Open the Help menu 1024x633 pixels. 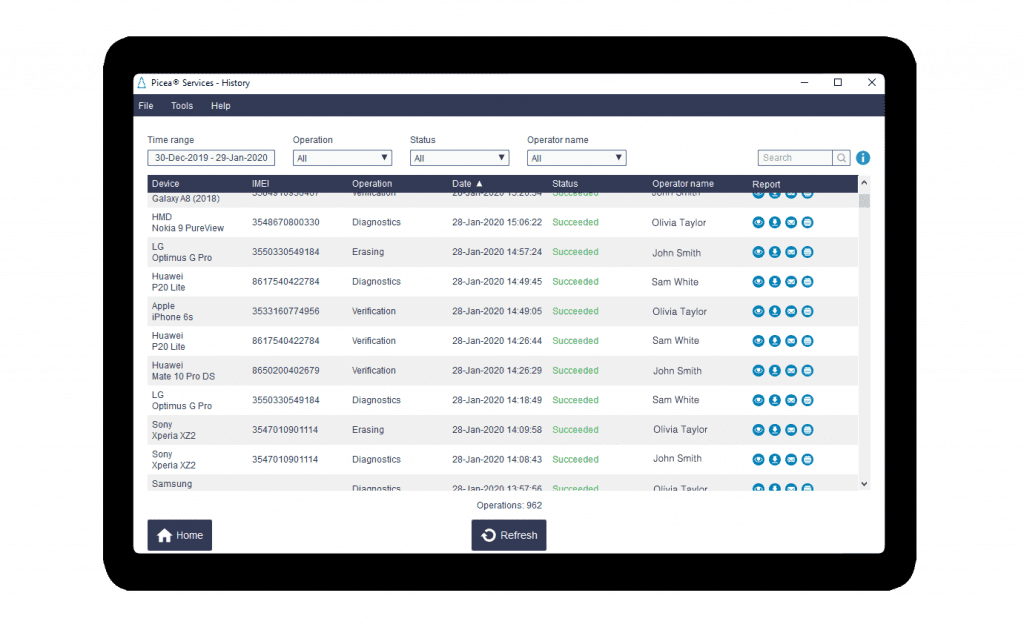click(x=221, y=106)
